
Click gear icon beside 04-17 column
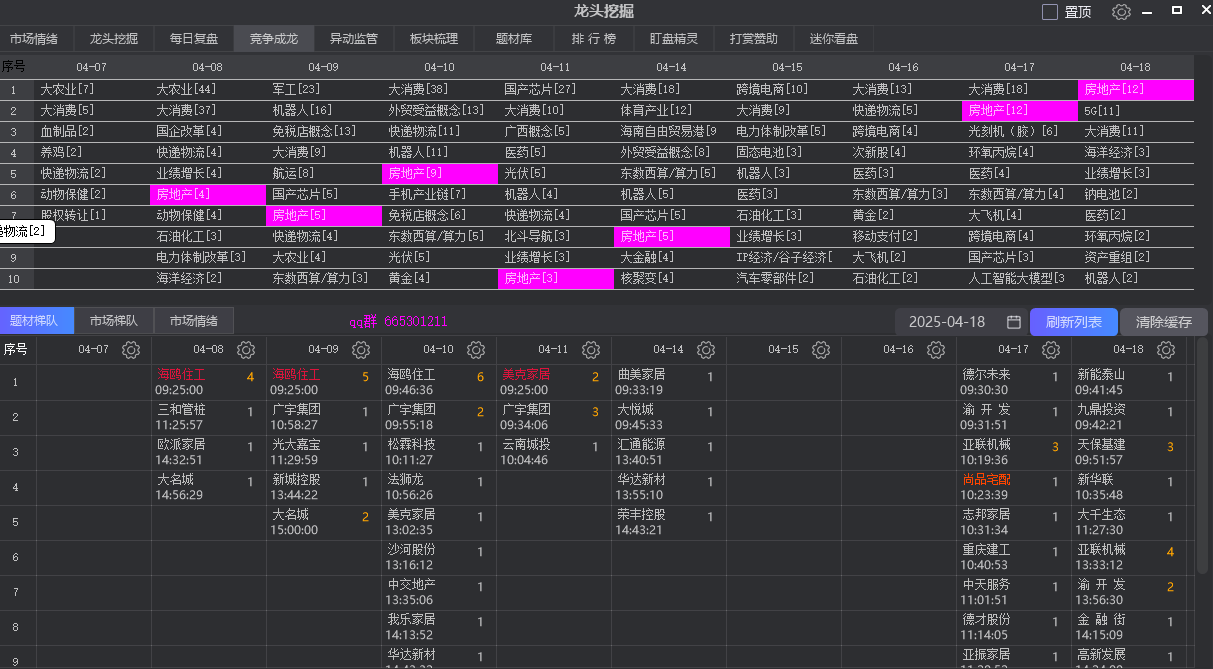click(x=1051, y=350)
